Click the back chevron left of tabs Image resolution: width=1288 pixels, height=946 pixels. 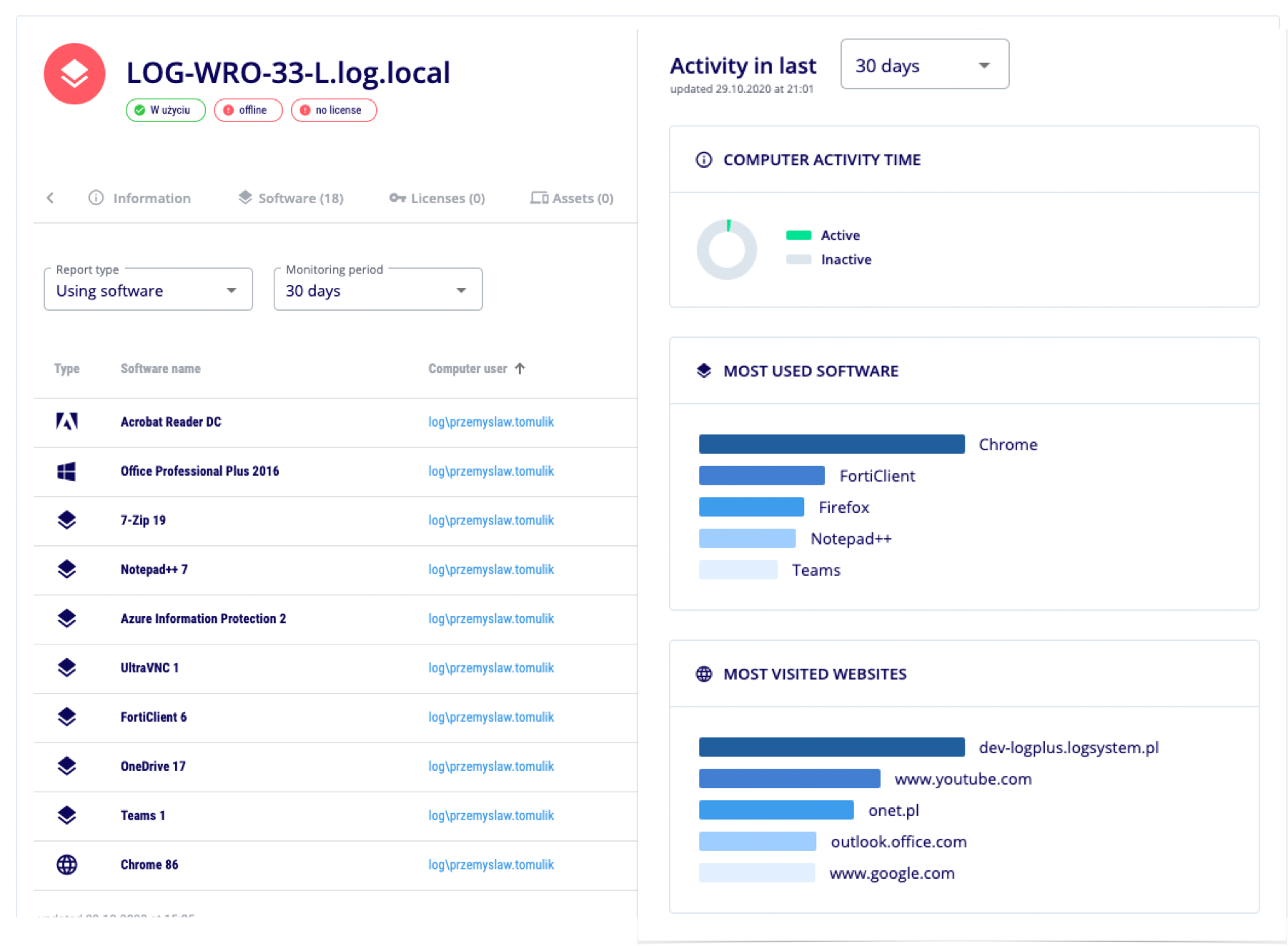pos(50,198)
